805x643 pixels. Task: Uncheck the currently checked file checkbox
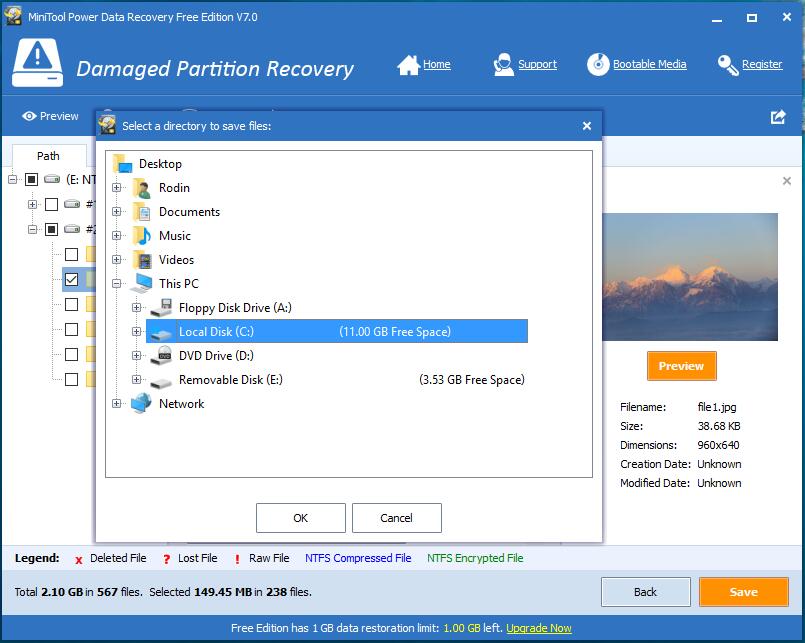(x=71, y=279)
